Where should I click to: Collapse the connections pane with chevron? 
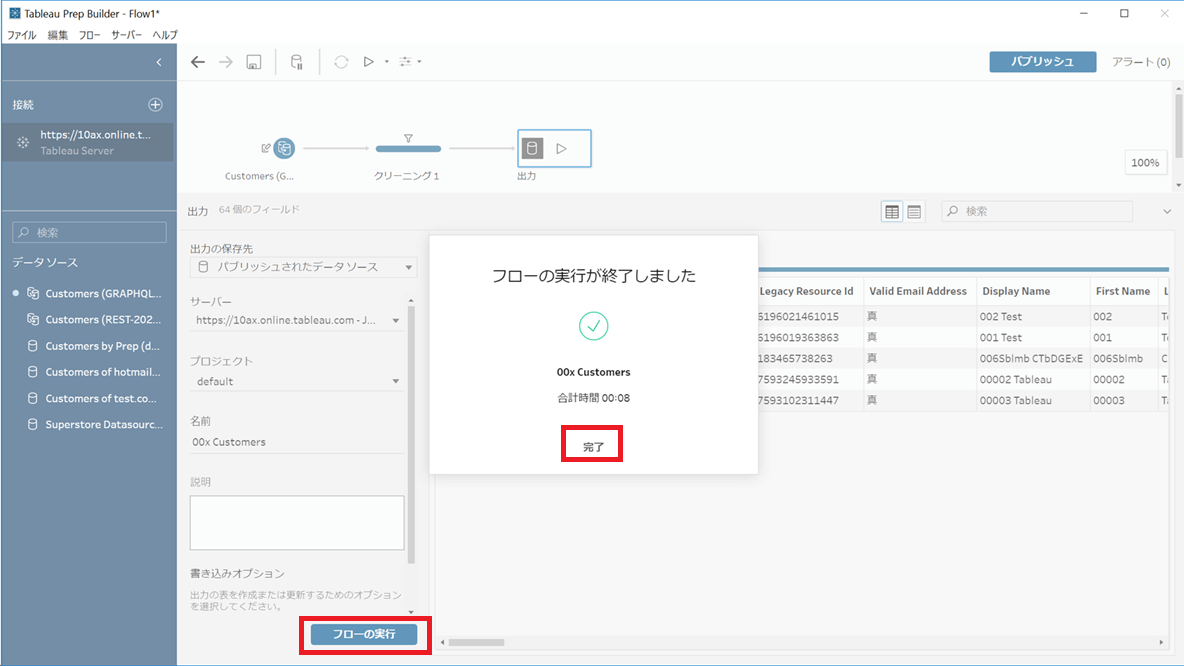click(x=159, y=62)
